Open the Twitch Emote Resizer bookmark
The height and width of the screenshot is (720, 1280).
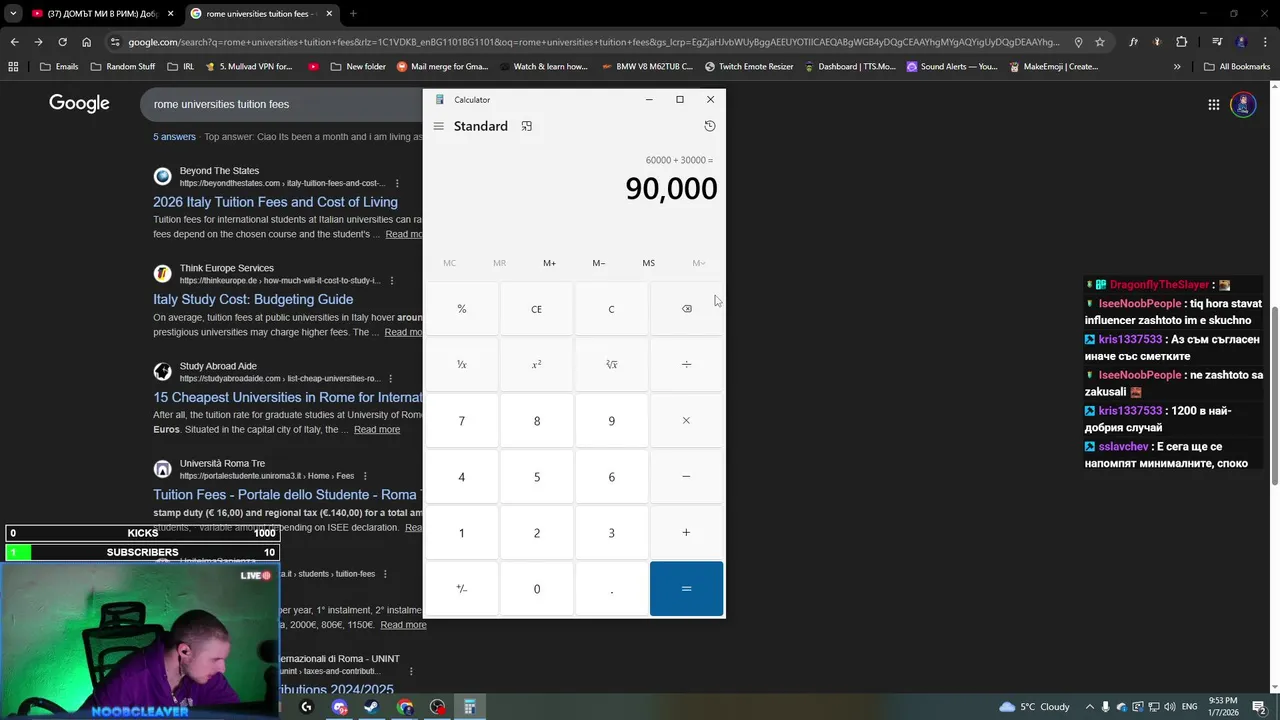click(x=749, y=67)
